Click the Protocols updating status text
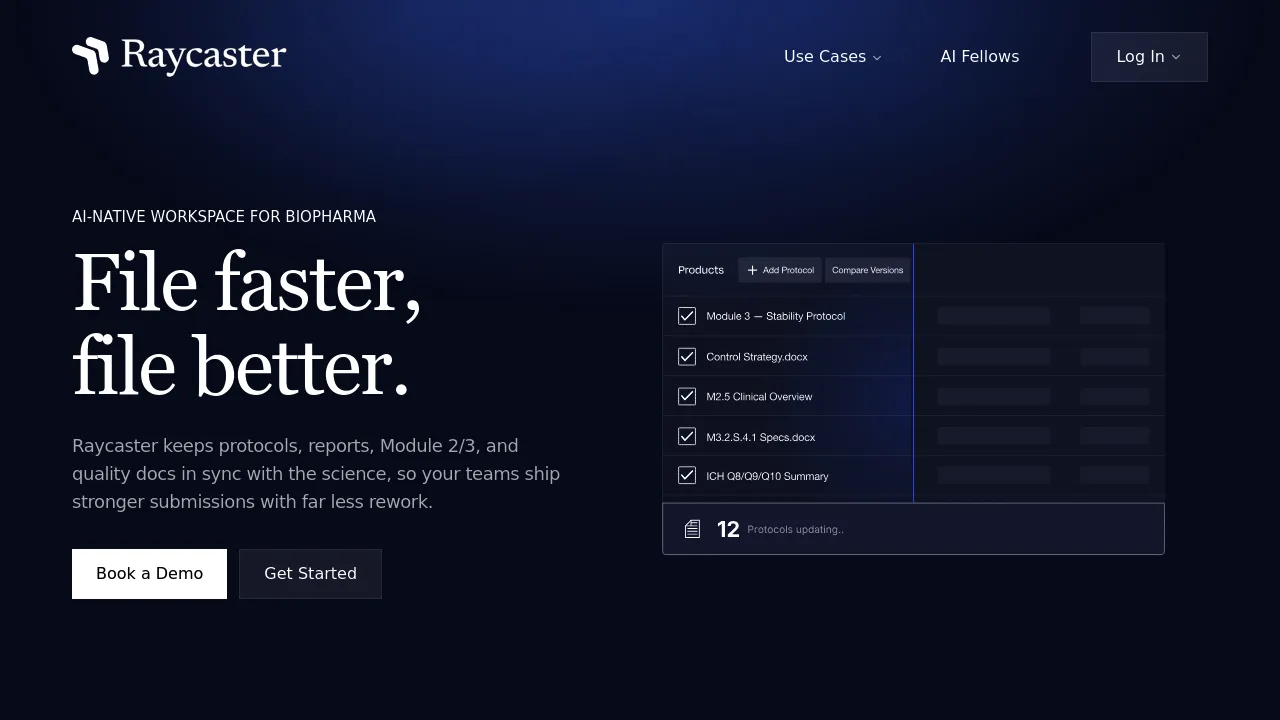1280x720 pixels. tap(795, 530)
